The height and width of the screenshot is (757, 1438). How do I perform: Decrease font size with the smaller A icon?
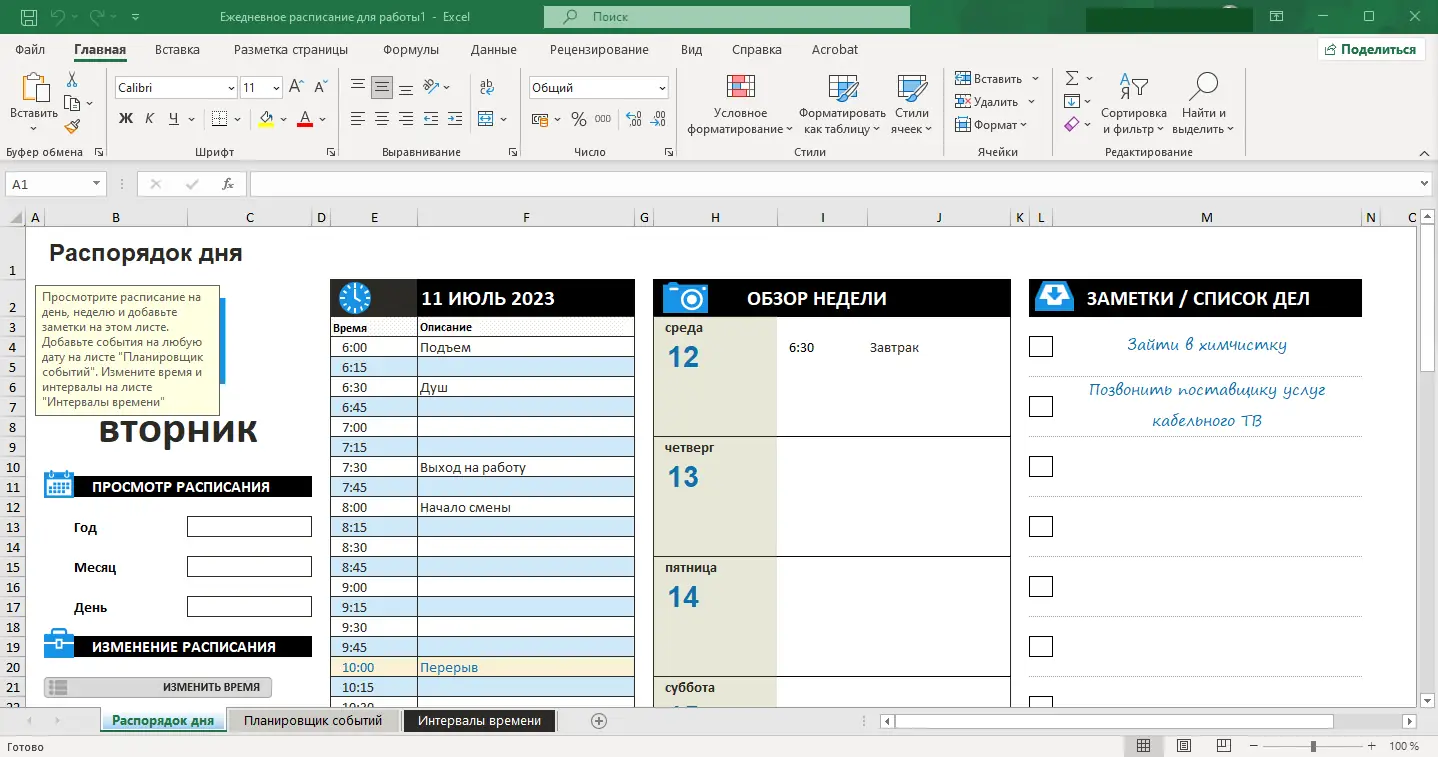coord(320,88)
